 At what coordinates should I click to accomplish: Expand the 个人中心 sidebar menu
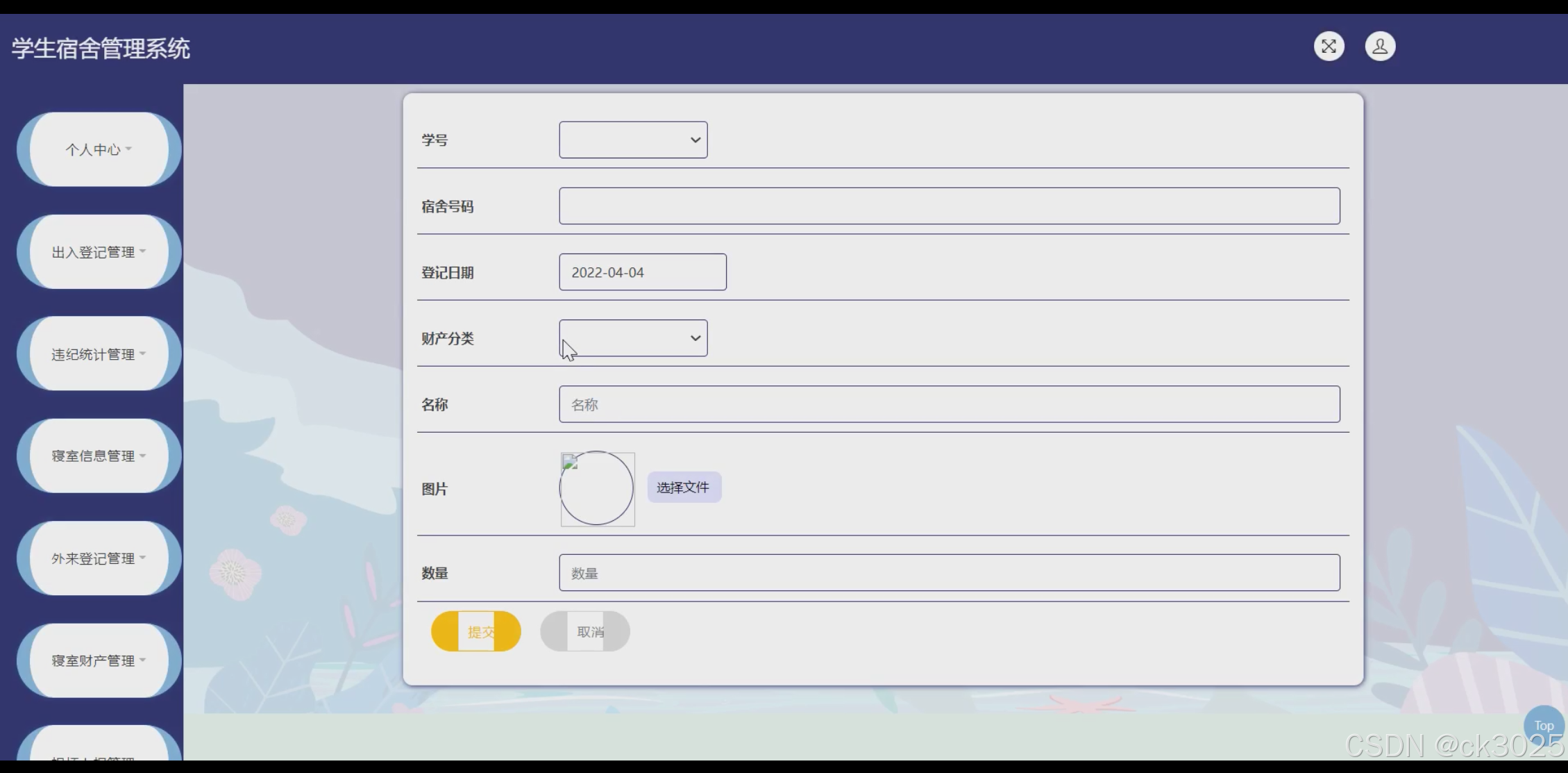(99, 149)
